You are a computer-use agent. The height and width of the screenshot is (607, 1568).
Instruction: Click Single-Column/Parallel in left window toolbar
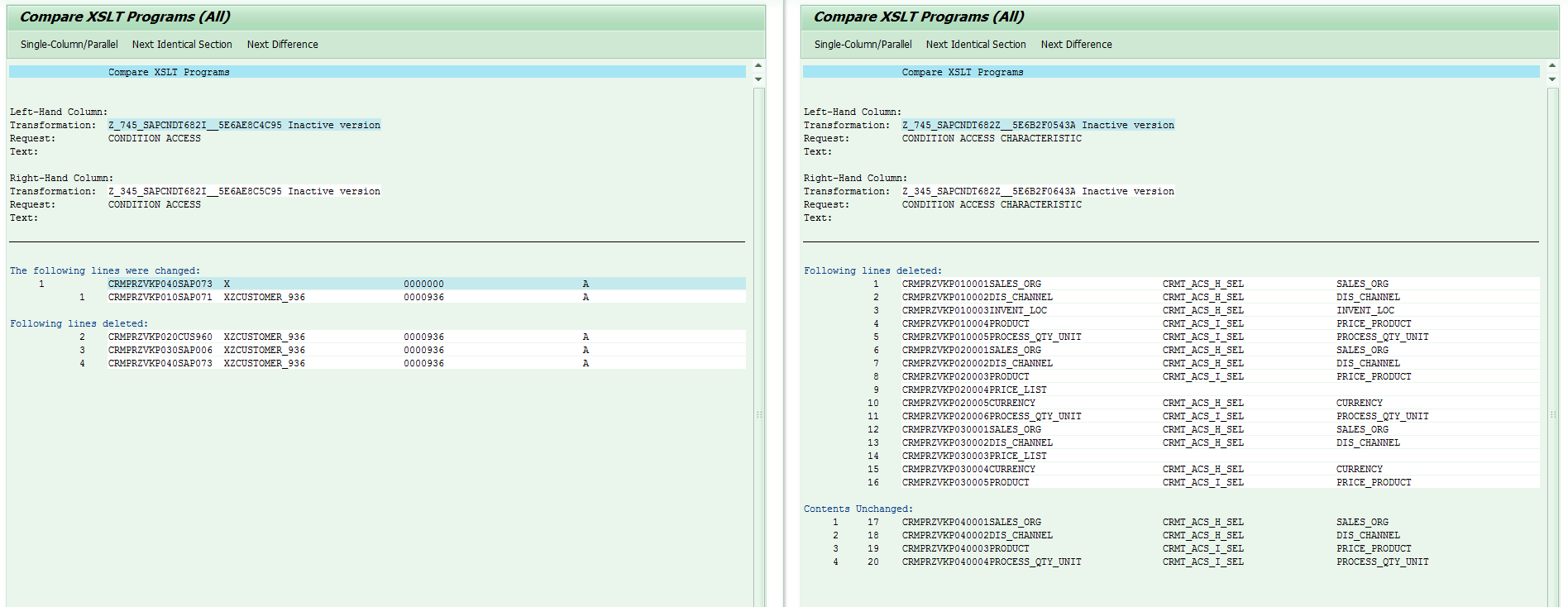pos(69,45)
